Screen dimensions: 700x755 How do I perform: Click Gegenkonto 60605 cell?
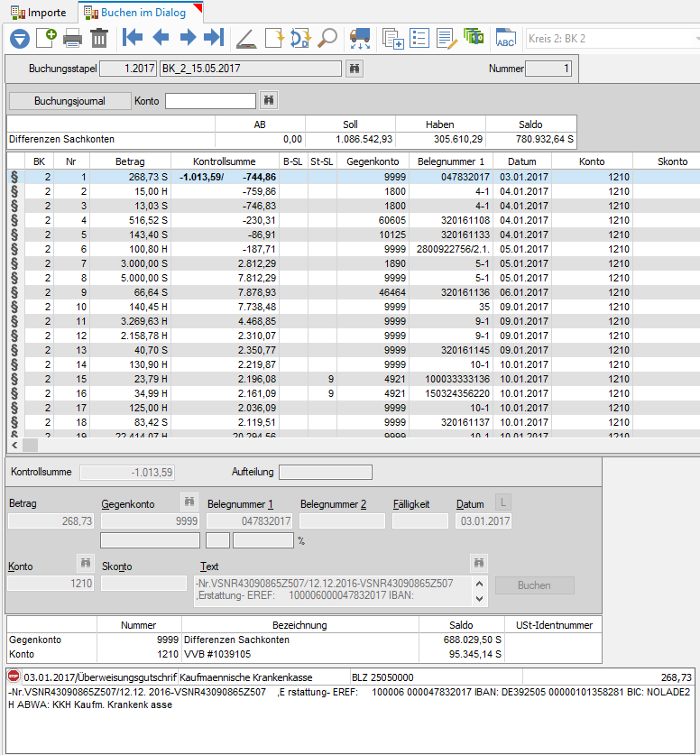(x=373, y=220)
